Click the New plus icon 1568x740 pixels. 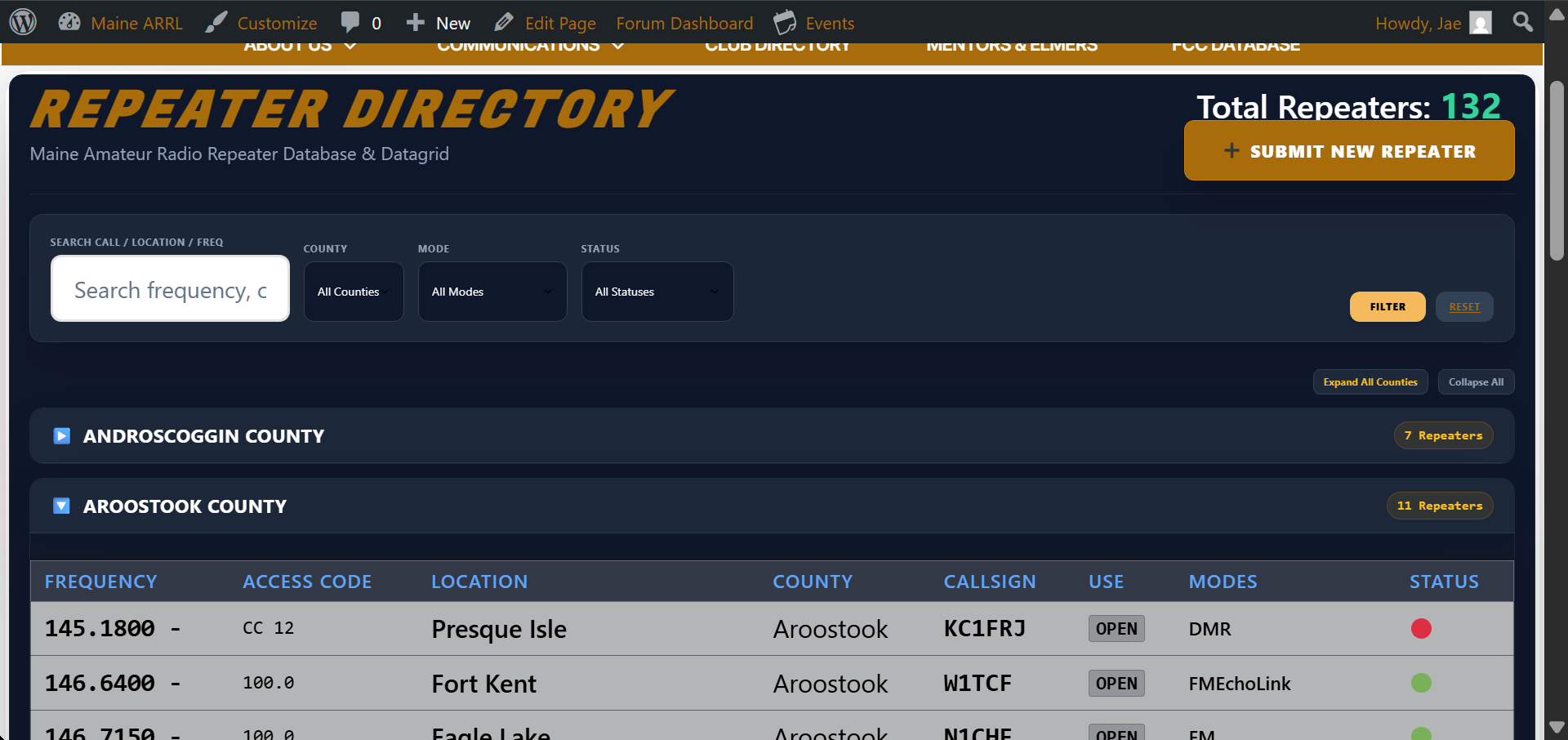click(415, 22)
